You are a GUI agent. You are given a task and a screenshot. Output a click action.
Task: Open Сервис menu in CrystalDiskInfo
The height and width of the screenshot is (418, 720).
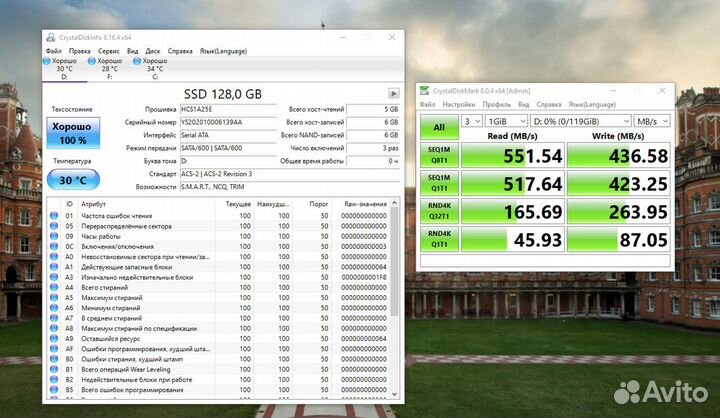coord(109,51)
